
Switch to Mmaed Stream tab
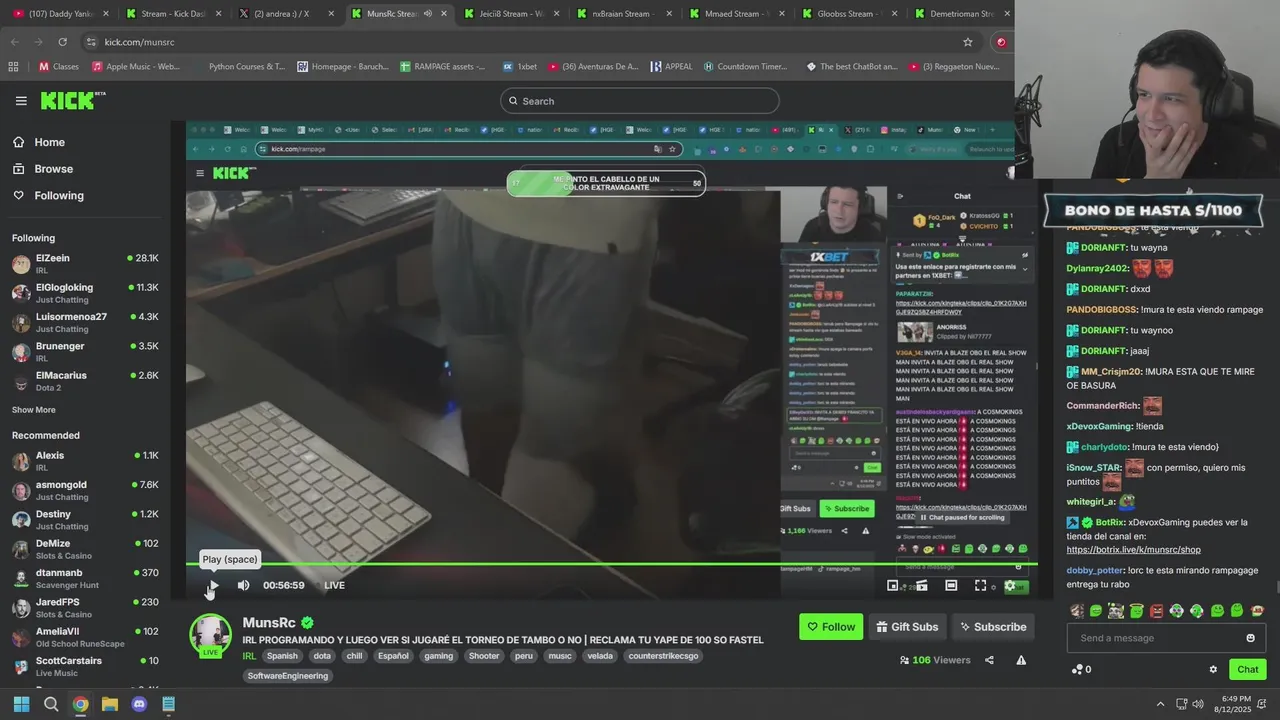point(737,14)
